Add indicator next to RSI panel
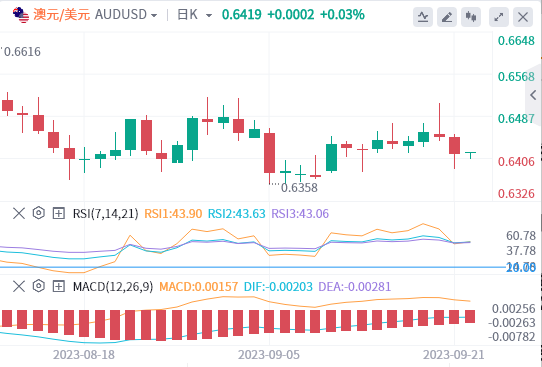This screenshot has width=542, height=367. point(59,213)
